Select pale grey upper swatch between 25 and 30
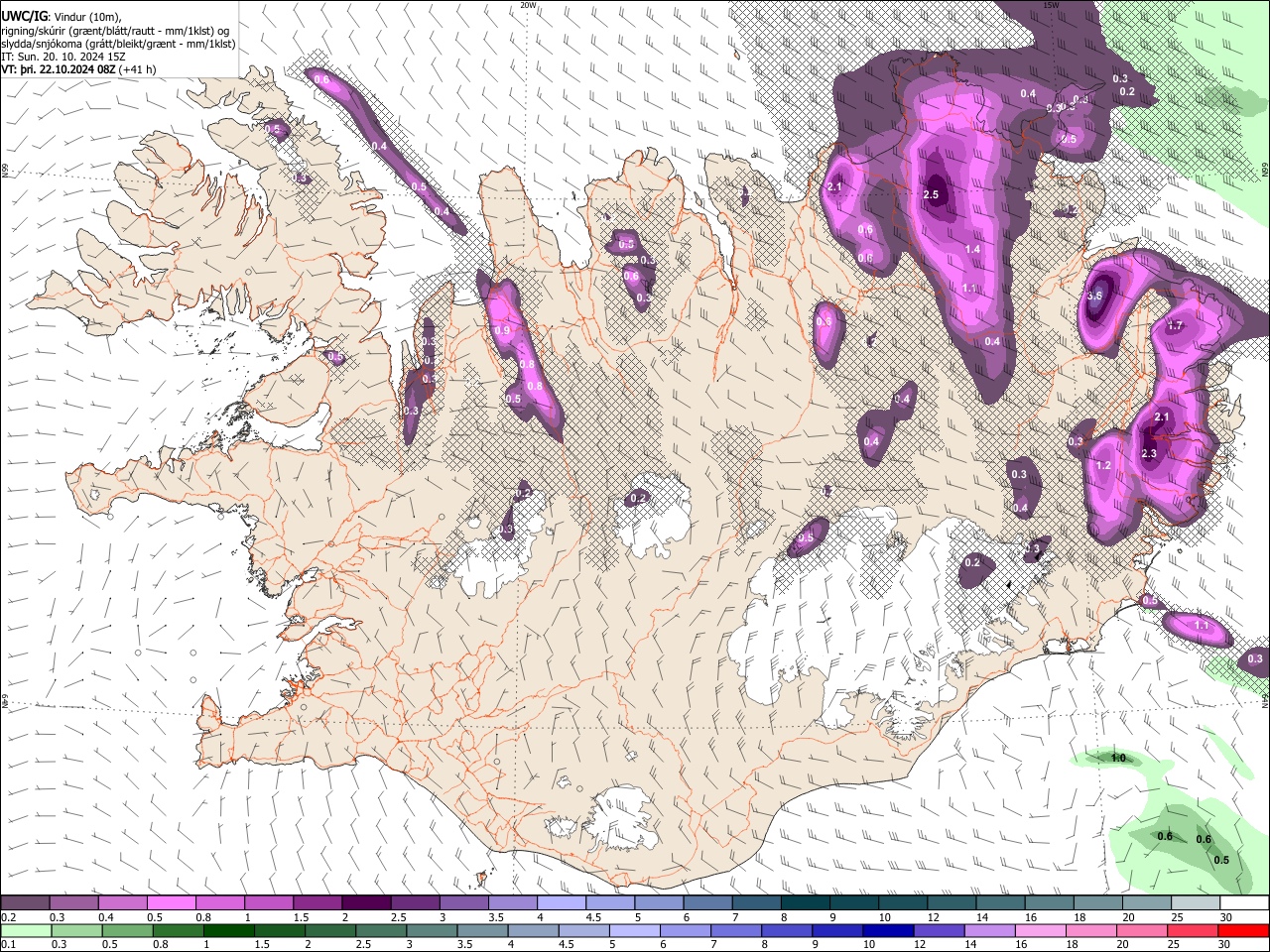Viewport: 1270px width, 952px height. [1195, 903]
